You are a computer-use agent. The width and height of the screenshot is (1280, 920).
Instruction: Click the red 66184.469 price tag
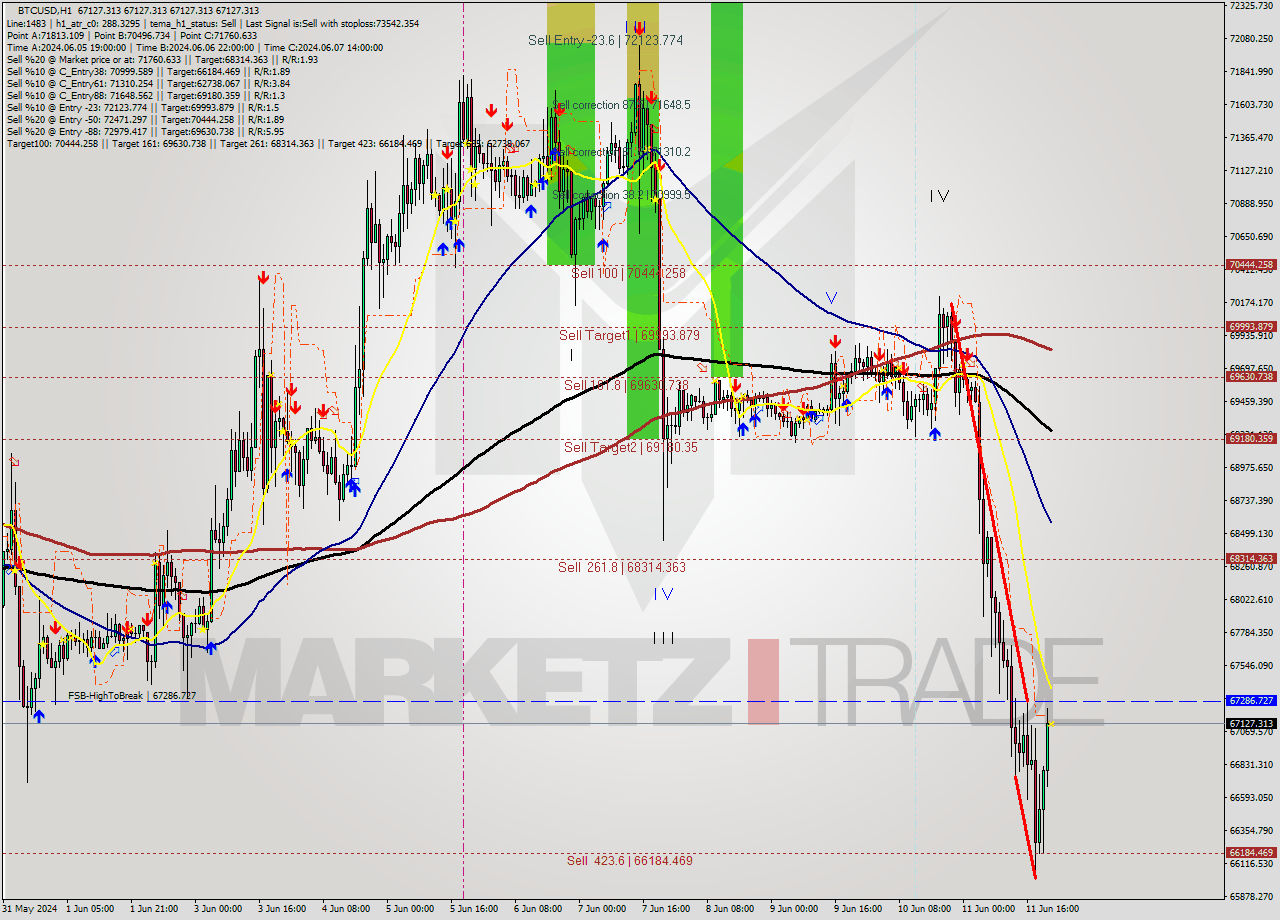[x=1250, y=853]
